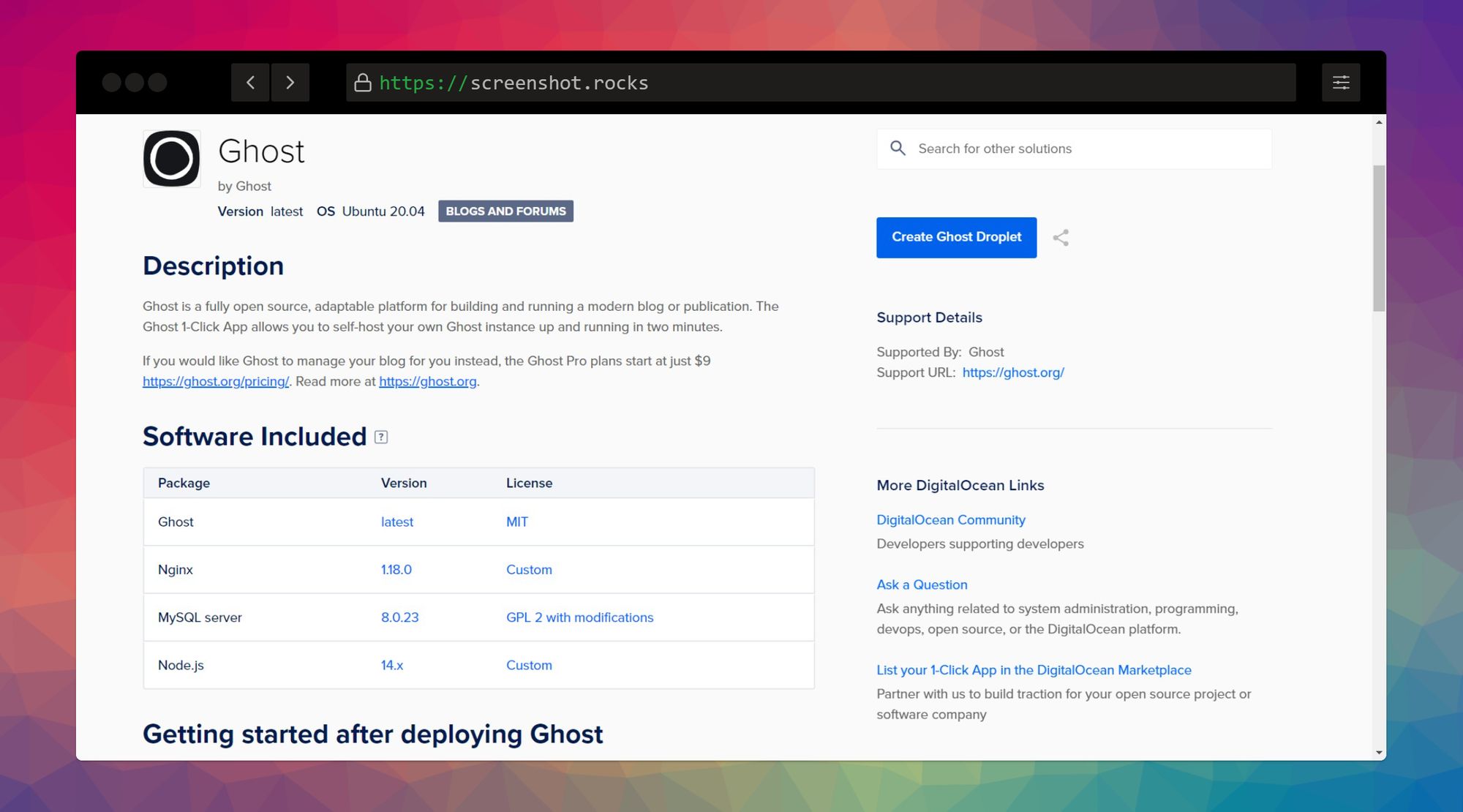Screen dimensions: 1463x812
Task: Open the Software Included help icon
Action: coord(381,437)
